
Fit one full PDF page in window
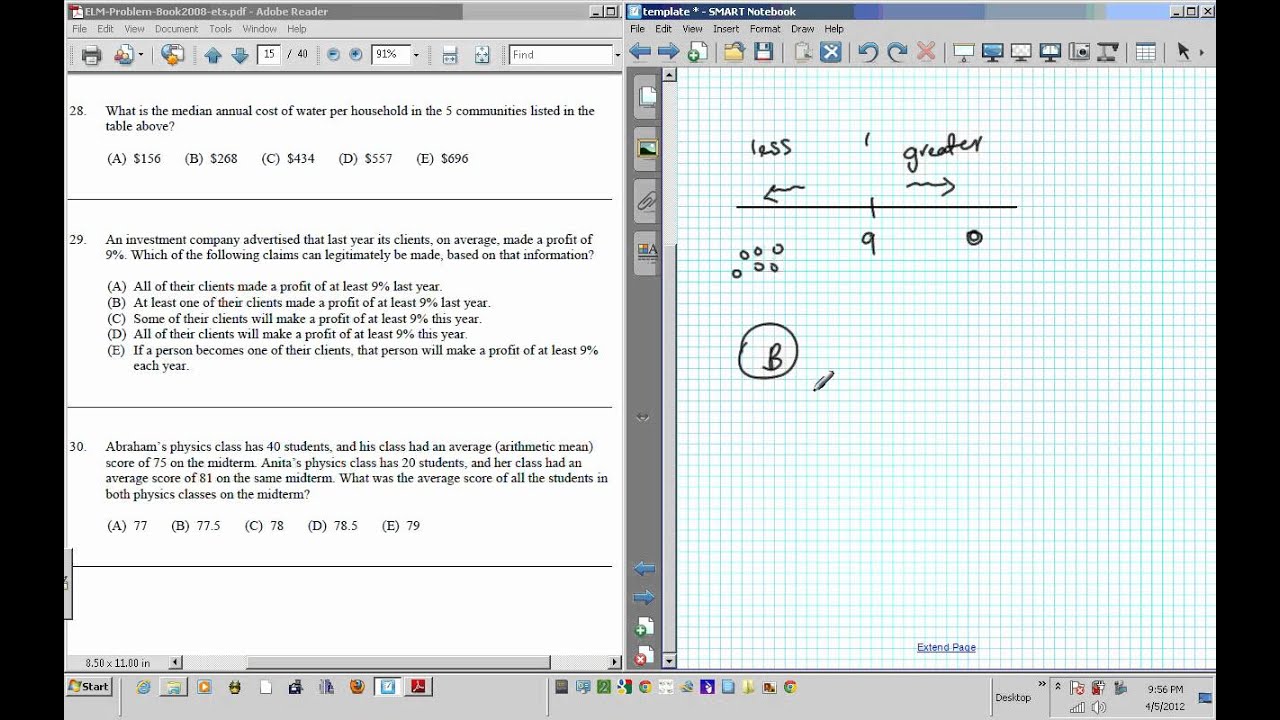pyautogui.click(x=482, y=55)
